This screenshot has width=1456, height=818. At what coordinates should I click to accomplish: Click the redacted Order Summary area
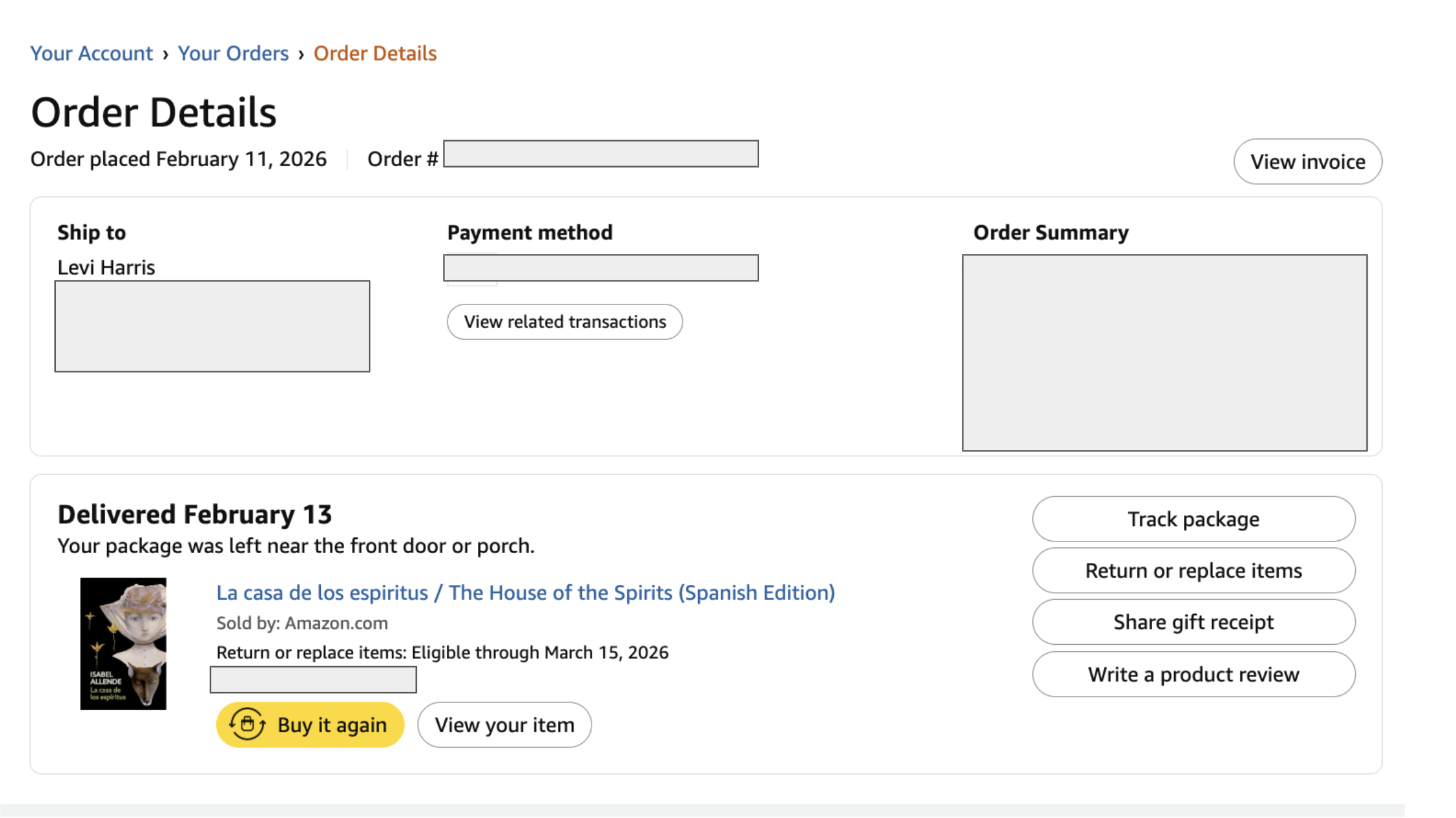click(x=1164, y=353)
